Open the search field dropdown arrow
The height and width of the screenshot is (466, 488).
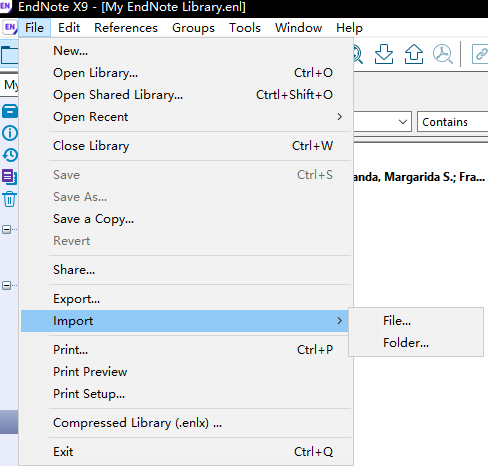coord(403,122)
